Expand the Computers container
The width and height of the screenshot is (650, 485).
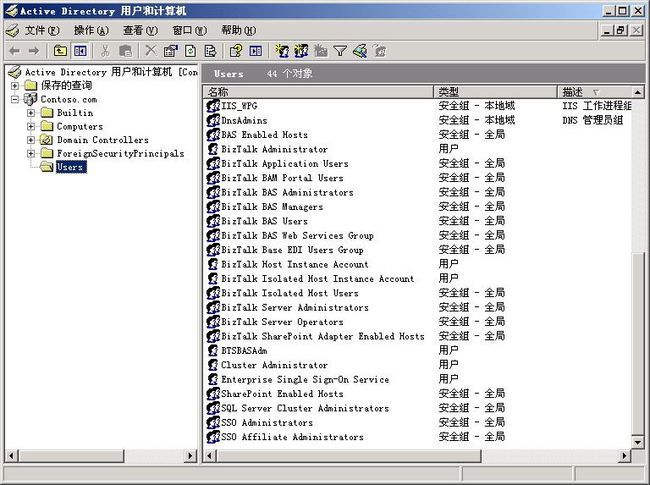pyautogui.click(x=31, y=126)
